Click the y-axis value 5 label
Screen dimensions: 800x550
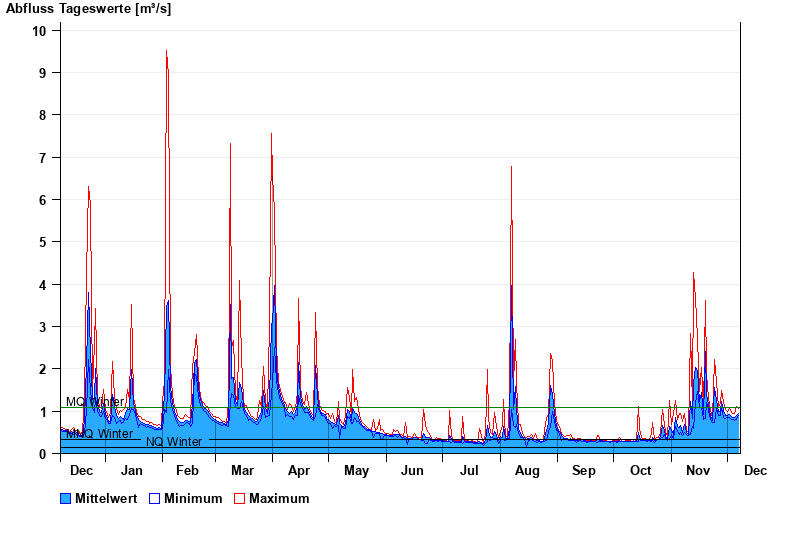pyautogui.click(x=42, y=242)
